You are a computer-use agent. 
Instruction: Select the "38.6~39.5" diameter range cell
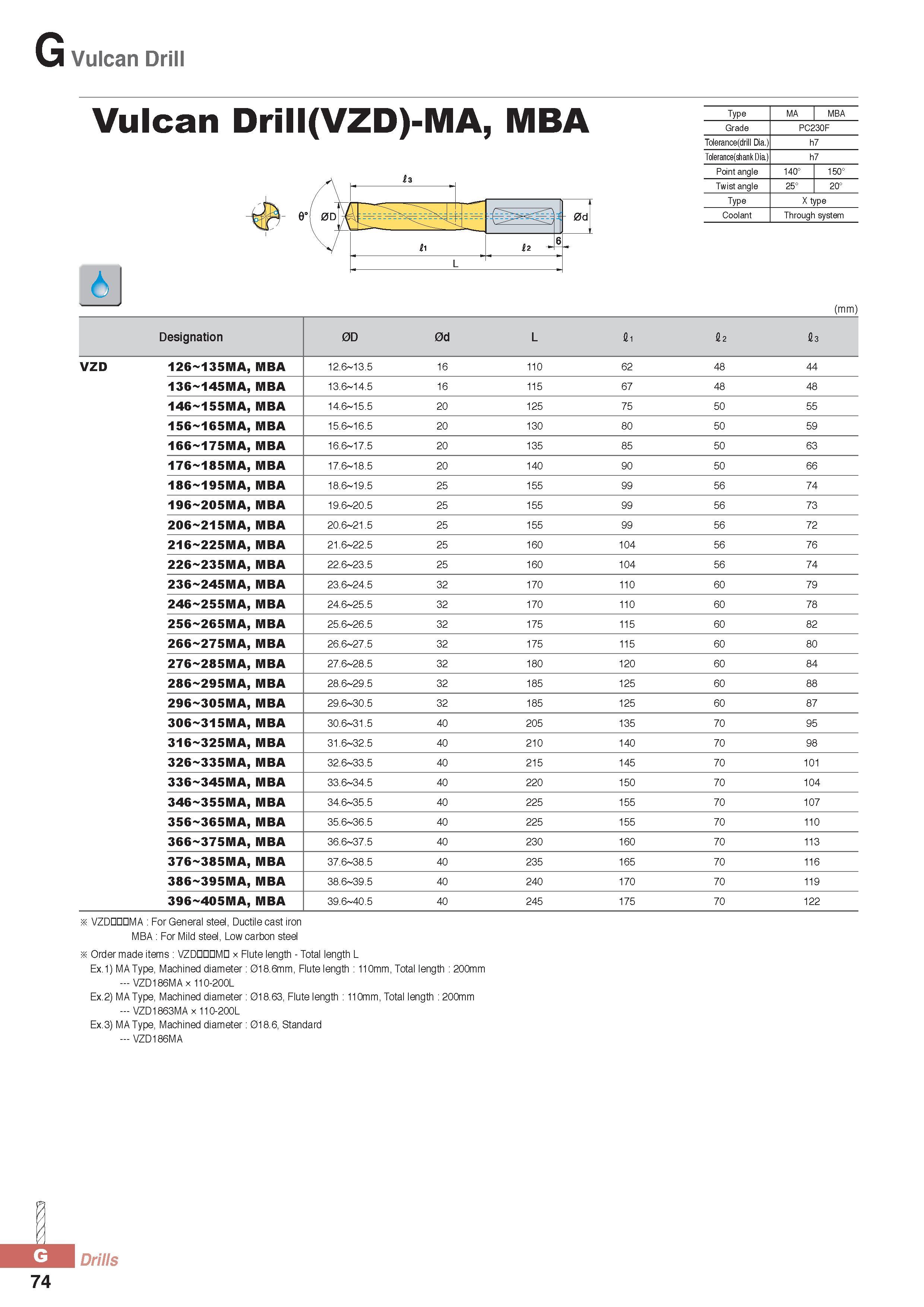[x=350, y=881]
